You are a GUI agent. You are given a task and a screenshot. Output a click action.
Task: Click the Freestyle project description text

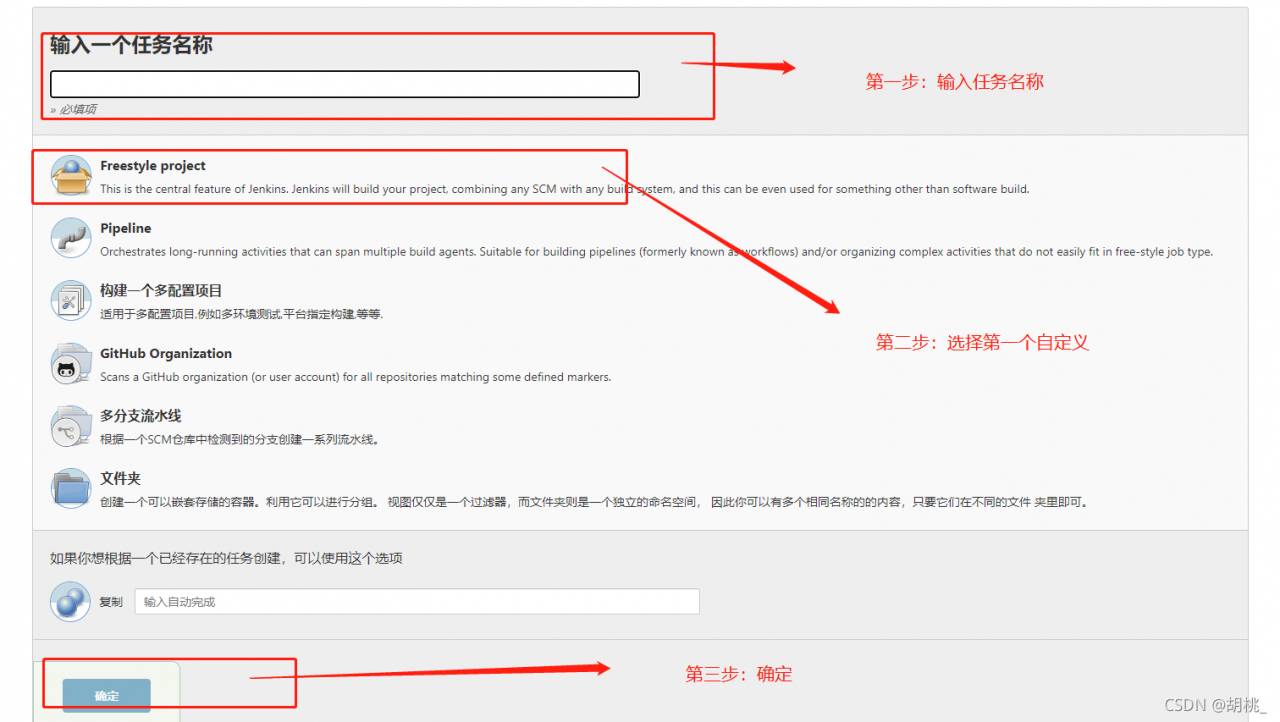pyautogui.click(x=564, y=189)
